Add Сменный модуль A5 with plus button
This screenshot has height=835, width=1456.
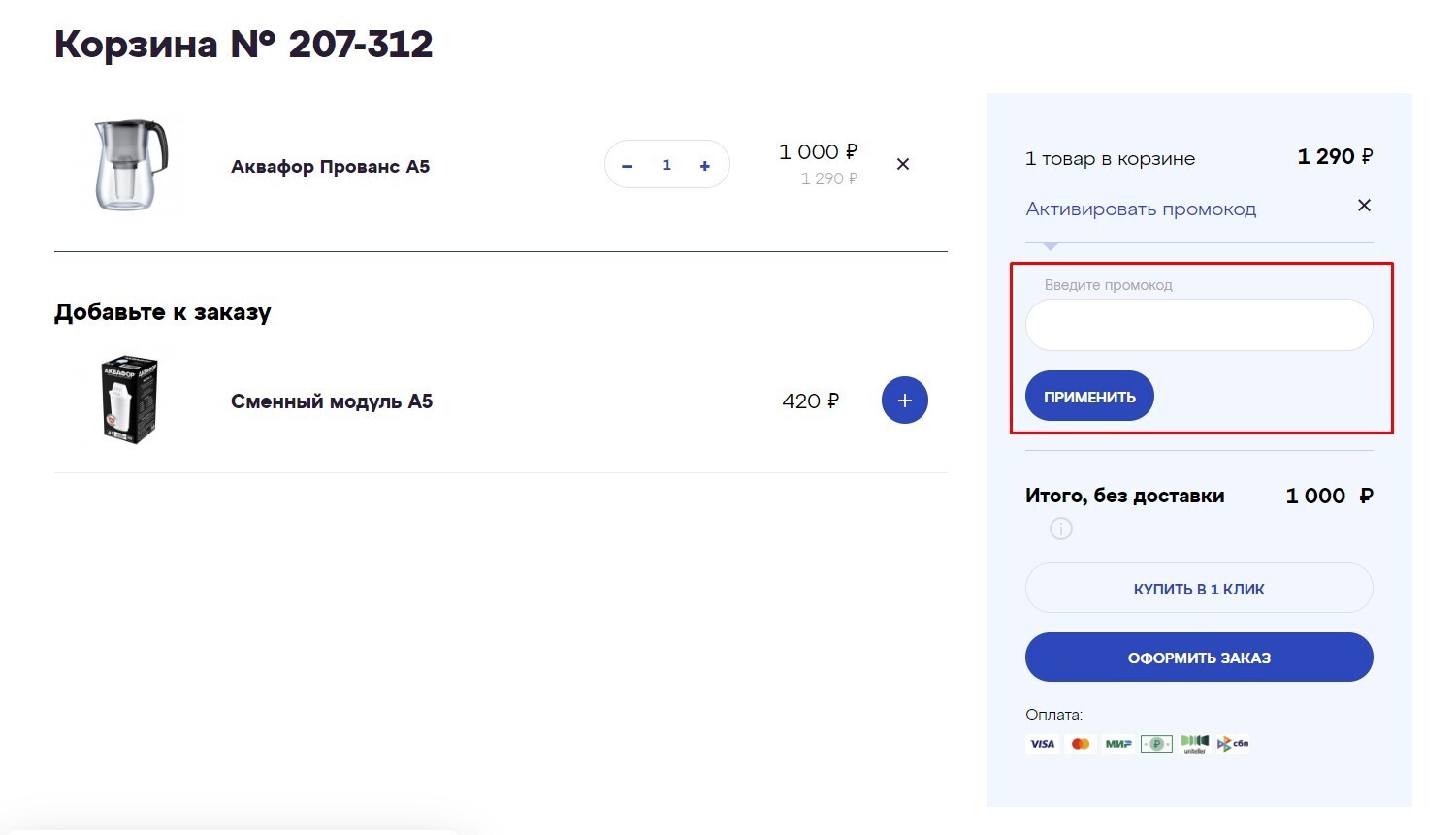(x=905, y=401)
